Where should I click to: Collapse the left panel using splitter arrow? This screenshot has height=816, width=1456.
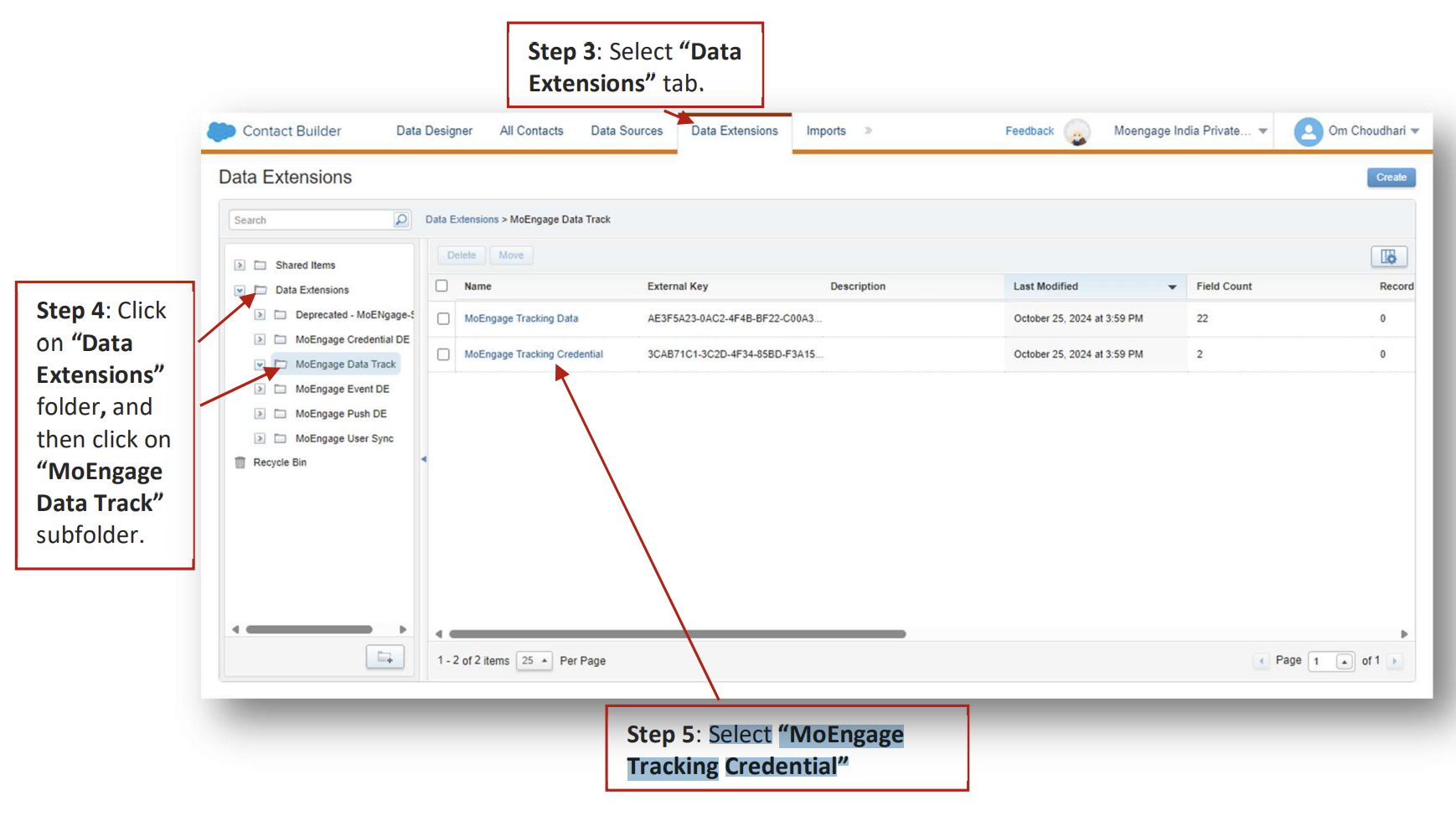click(424, 459)
